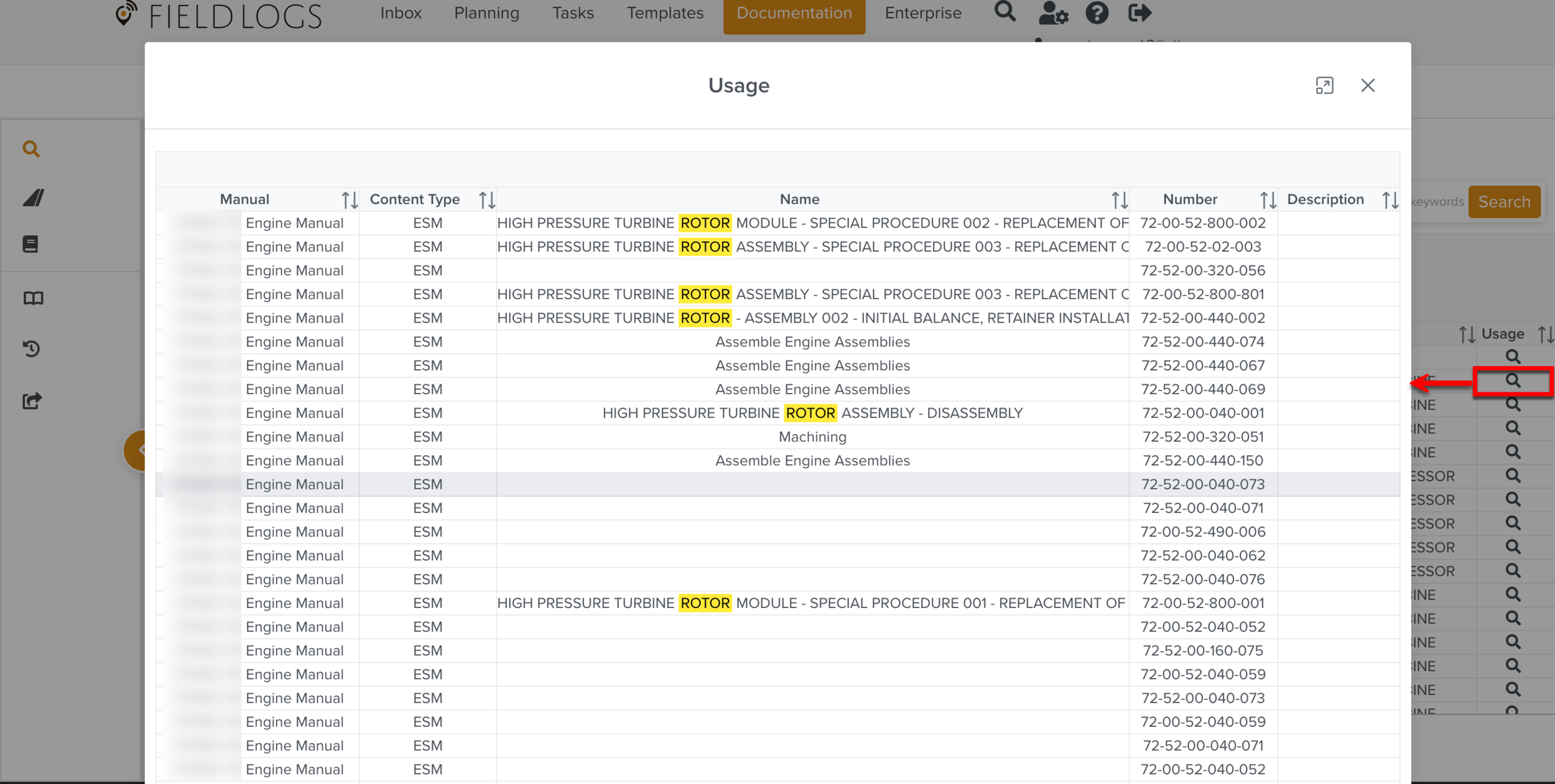Sort table by Content Type column
This screenshot has height=784, width=1555.
(487, 200)
